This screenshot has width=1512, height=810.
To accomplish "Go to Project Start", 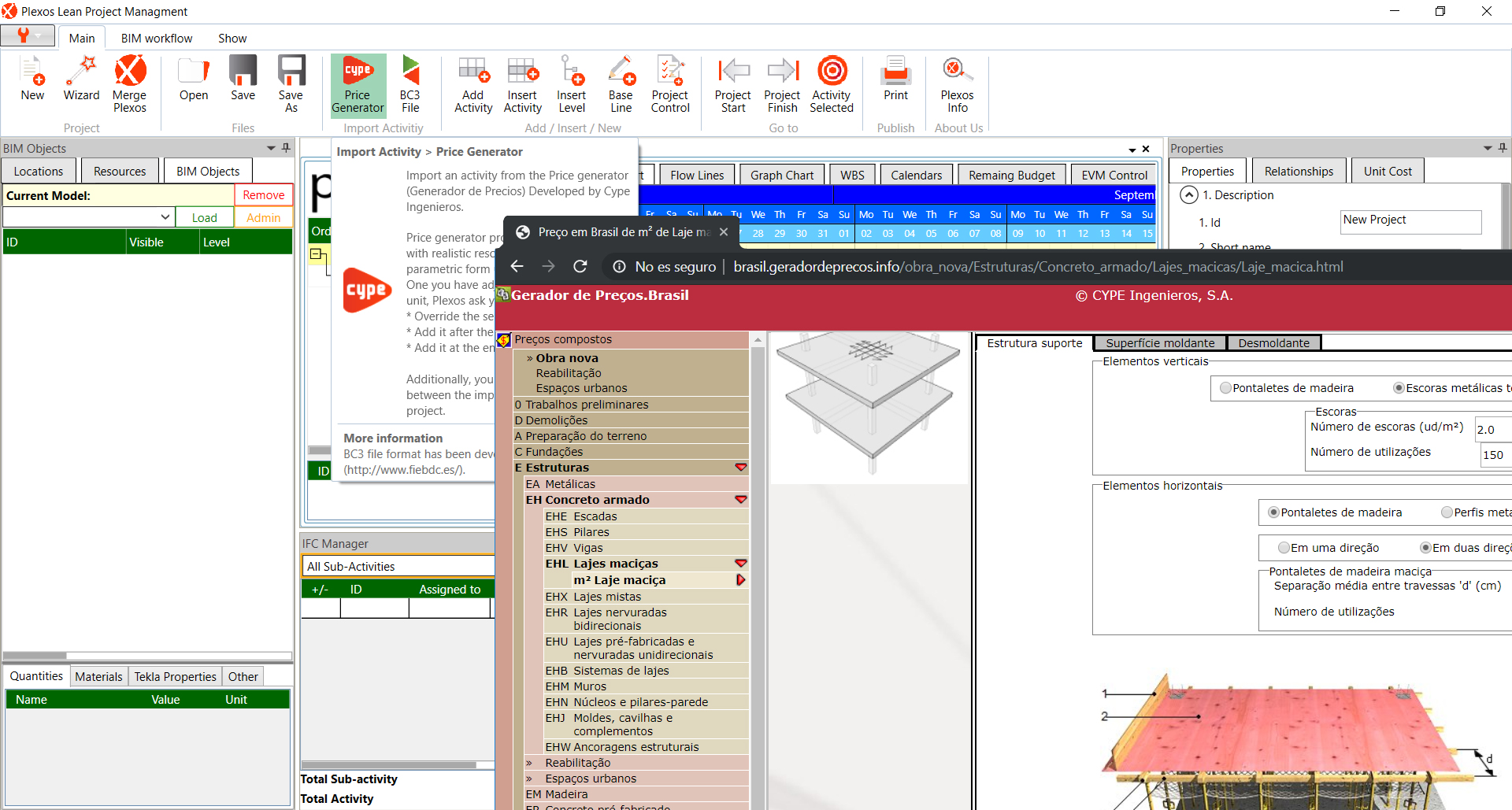I will pos(733,84).
